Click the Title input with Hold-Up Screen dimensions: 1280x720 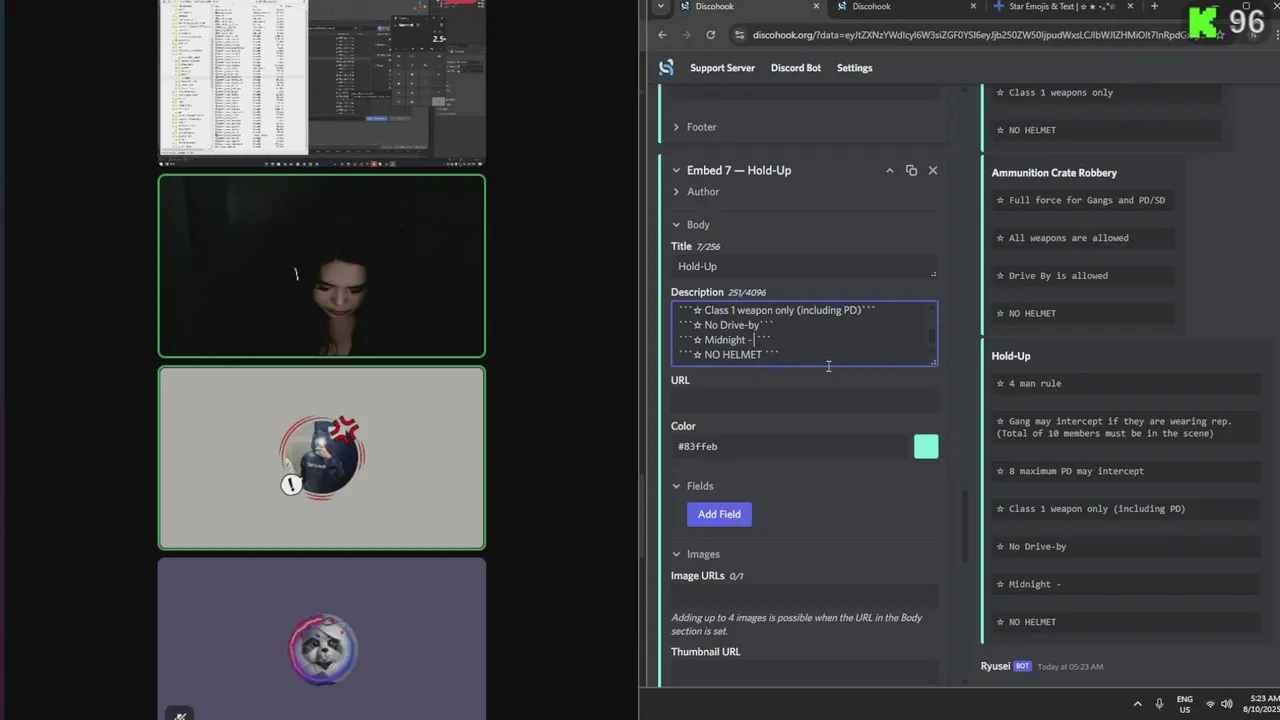(x=804, y=267)
